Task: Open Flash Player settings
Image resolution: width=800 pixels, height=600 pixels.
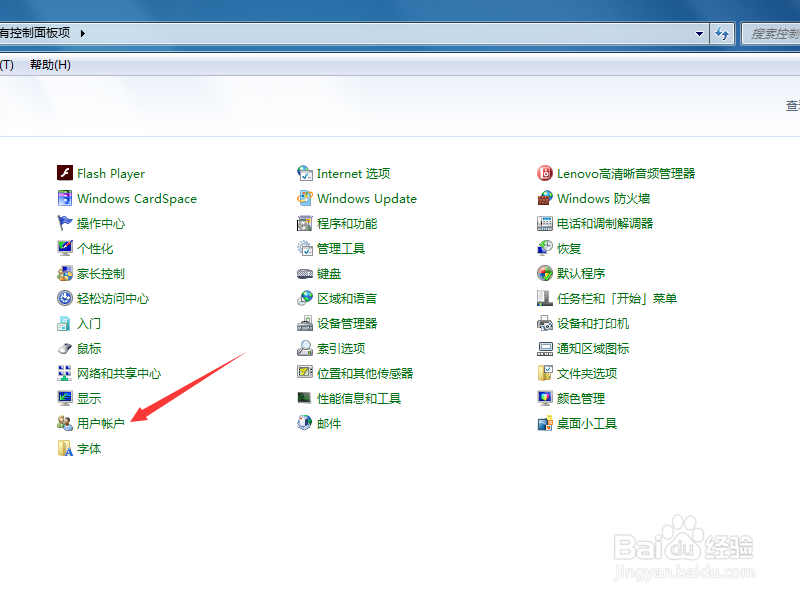Action: point(110,173)
